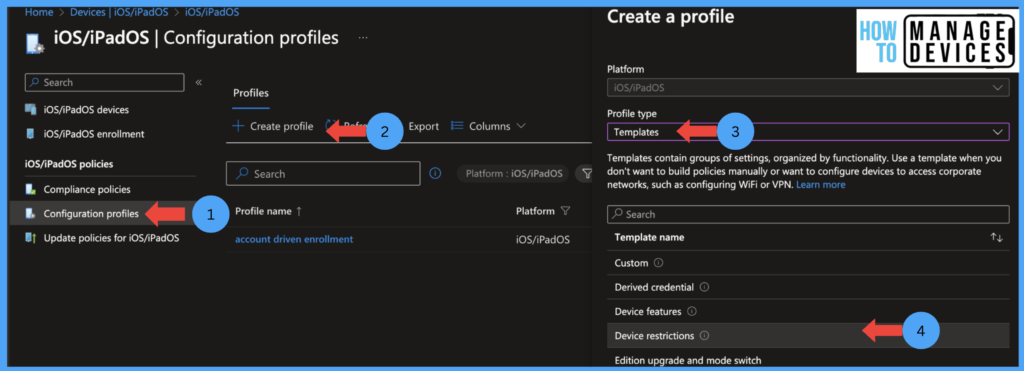Sort by Profile name using the arrow

pyautogui.click(x=299, y=212)
